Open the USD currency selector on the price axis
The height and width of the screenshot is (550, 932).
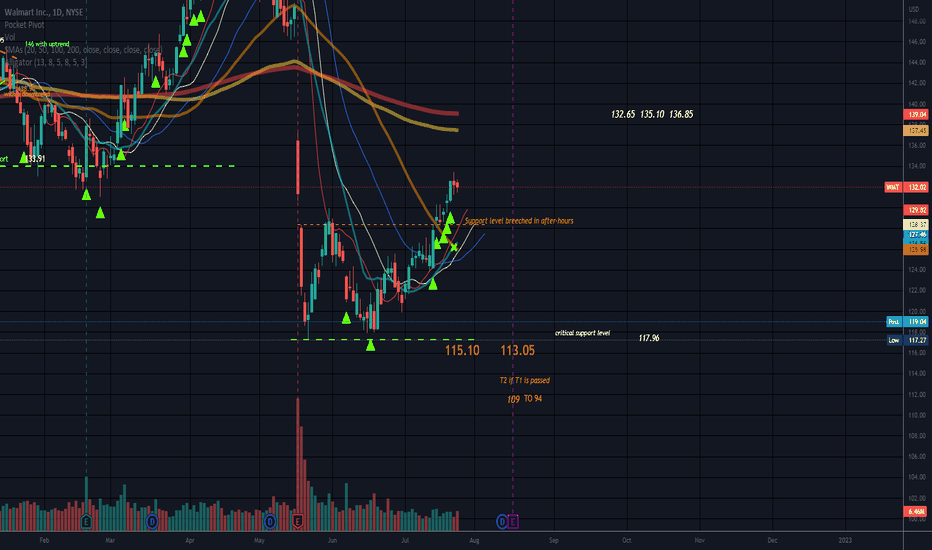coord(914,10)
